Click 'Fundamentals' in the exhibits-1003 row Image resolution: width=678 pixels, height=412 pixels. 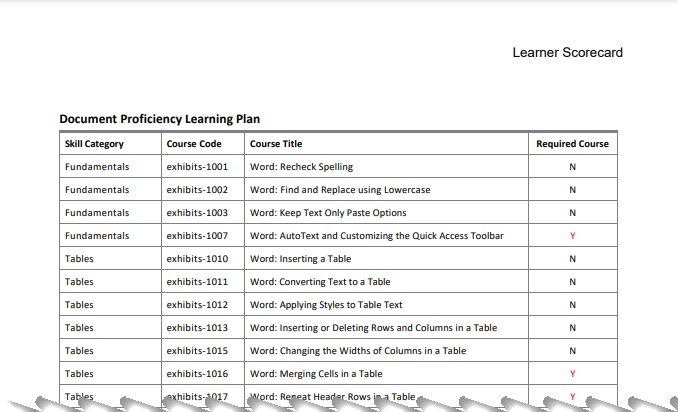97,213
